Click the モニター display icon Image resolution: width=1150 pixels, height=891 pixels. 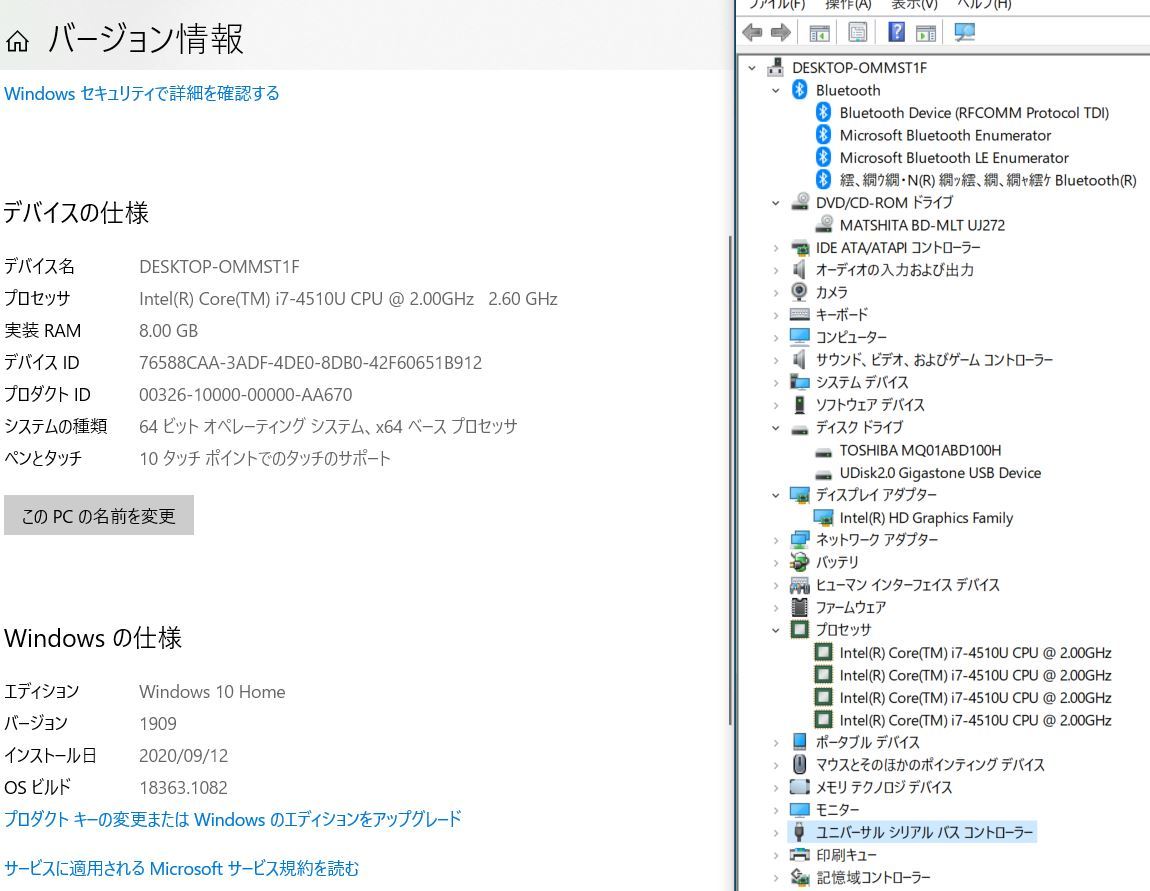pos(799,810)
